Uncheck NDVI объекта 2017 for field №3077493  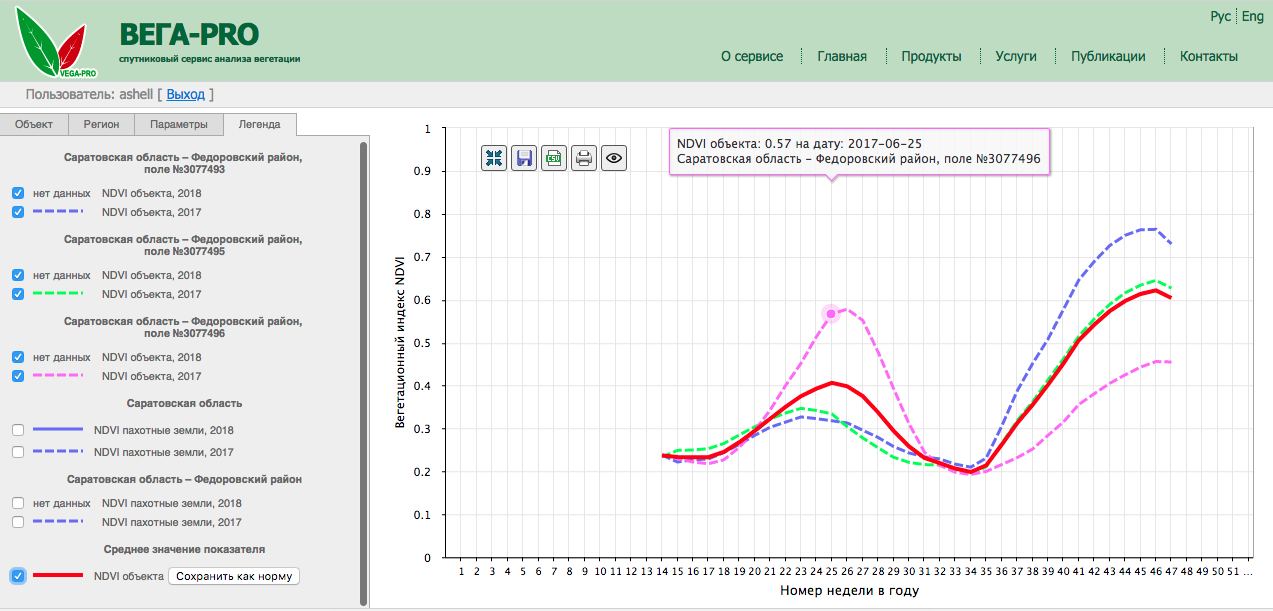[18, 212]
